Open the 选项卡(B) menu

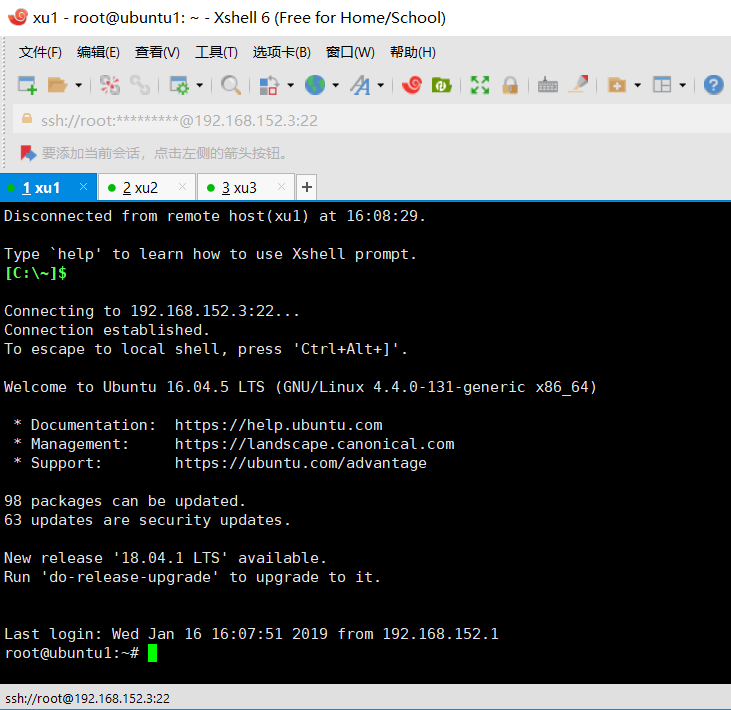click(282, 52)
